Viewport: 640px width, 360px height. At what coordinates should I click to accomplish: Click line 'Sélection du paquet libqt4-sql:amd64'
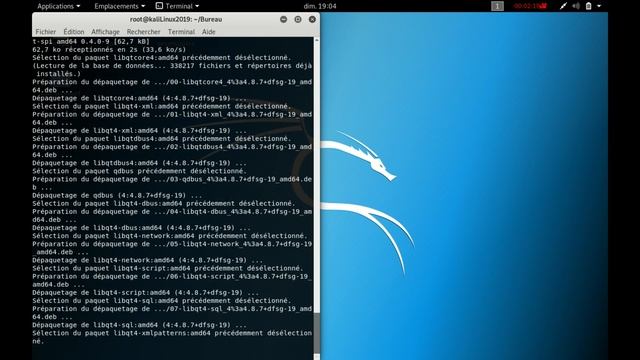[x=162, y=301]
